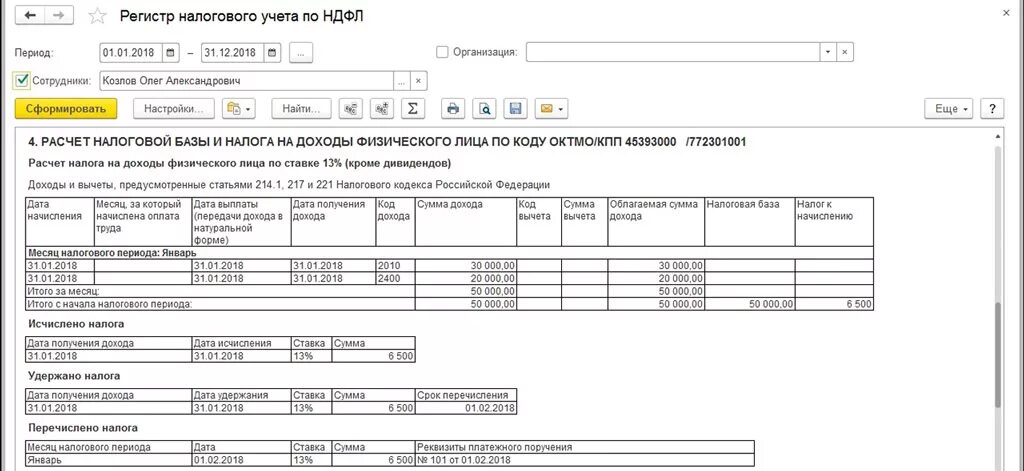Open print preview
This screenshot has height=471, width=1024.
click(485, 109)
